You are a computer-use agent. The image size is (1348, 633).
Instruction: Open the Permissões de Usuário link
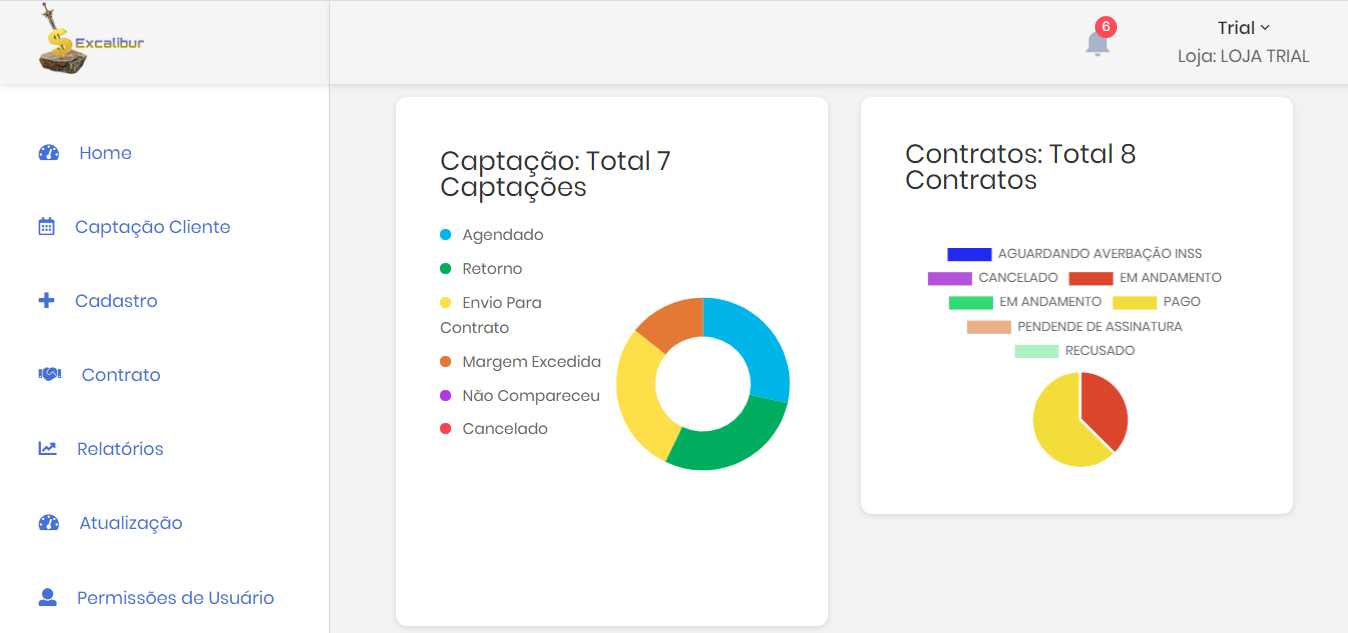click(175, 598)
